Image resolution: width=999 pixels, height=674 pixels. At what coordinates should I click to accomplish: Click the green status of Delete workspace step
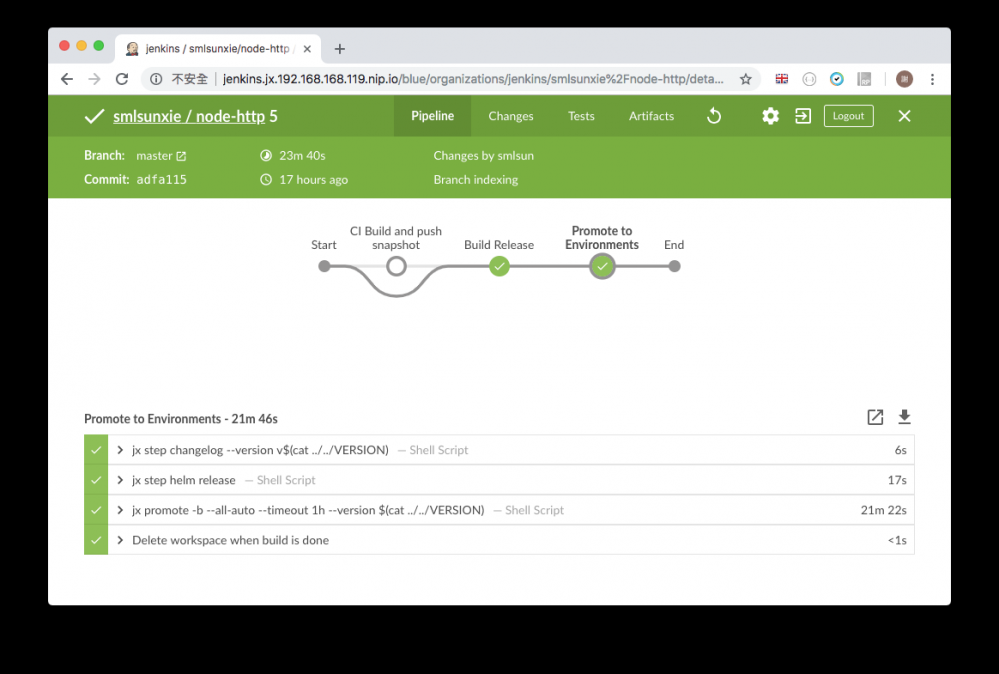tap(96, 540)
